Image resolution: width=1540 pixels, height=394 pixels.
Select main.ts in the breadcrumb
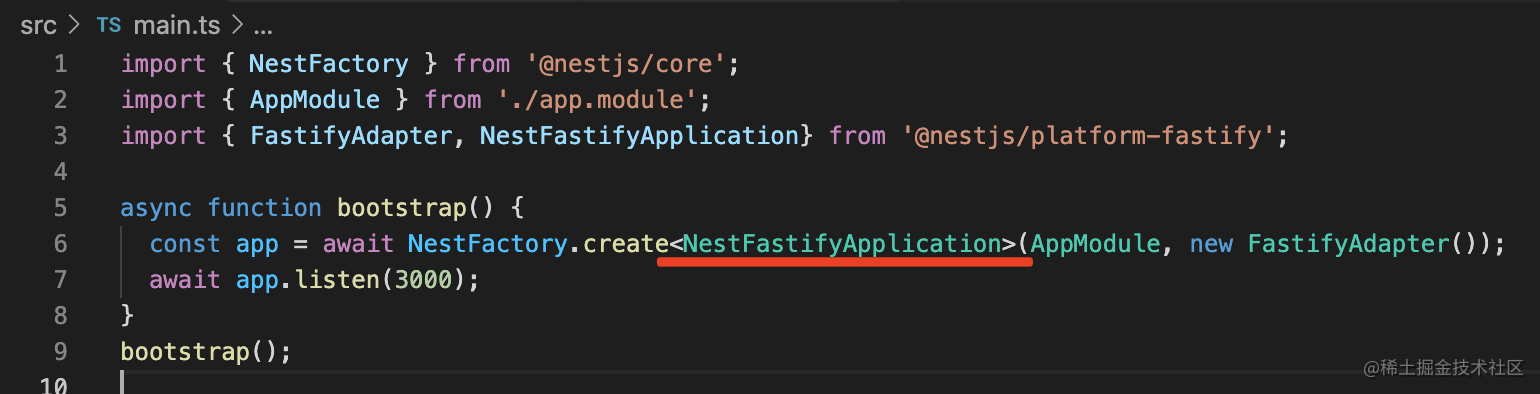176,26
